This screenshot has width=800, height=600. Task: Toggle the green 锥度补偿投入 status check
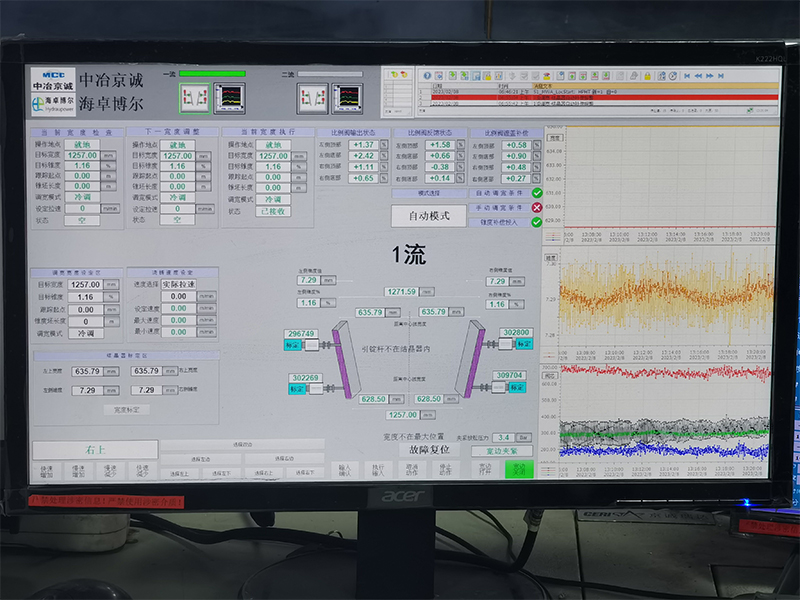tap(537, 222)
